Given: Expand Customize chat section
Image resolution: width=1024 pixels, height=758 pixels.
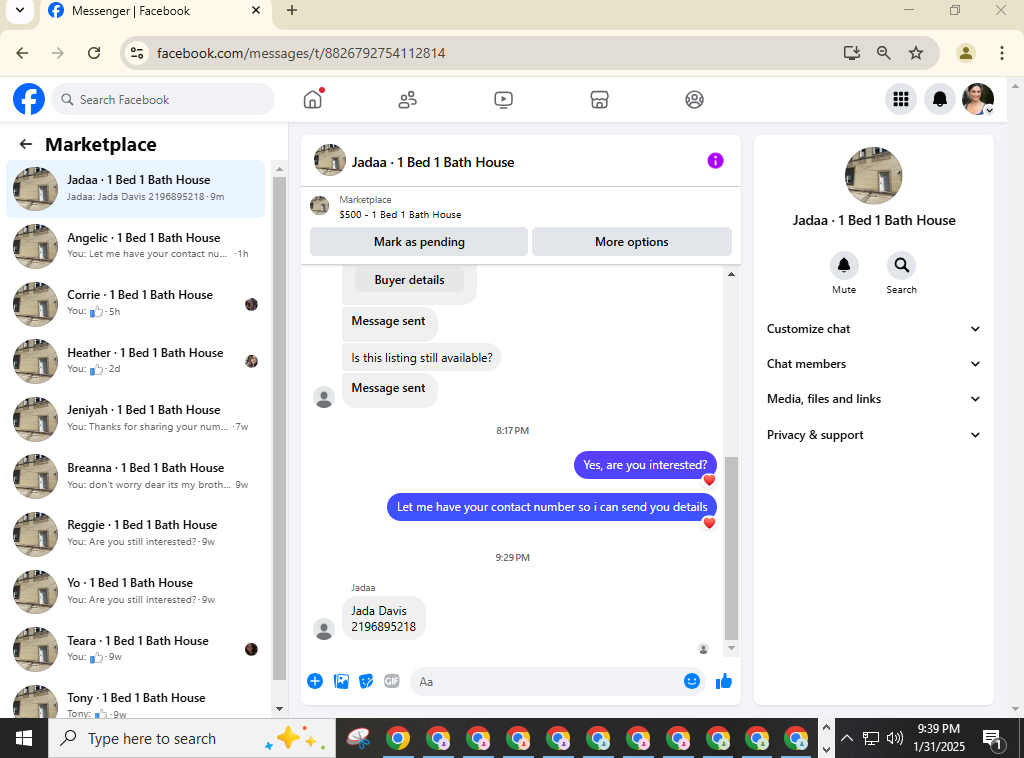Looking at the screenshot, I should (x=873, y=329).
